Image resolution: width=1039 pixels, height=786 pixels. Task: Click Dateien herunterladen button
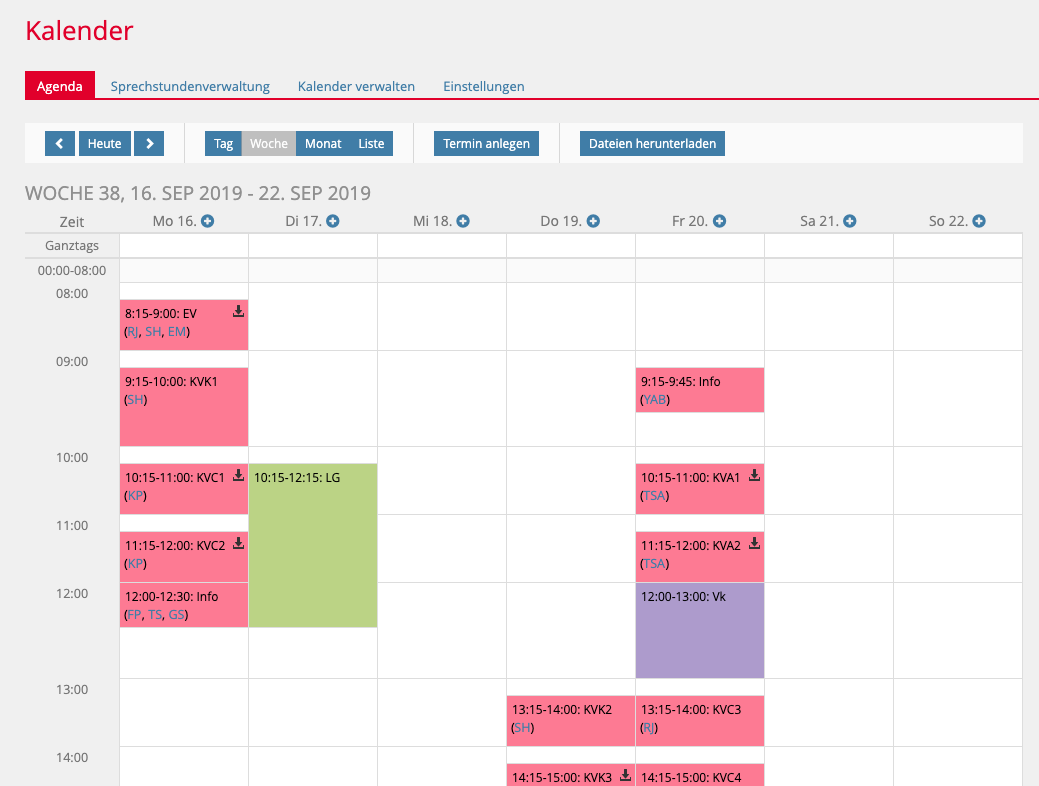tap(652, 144)
